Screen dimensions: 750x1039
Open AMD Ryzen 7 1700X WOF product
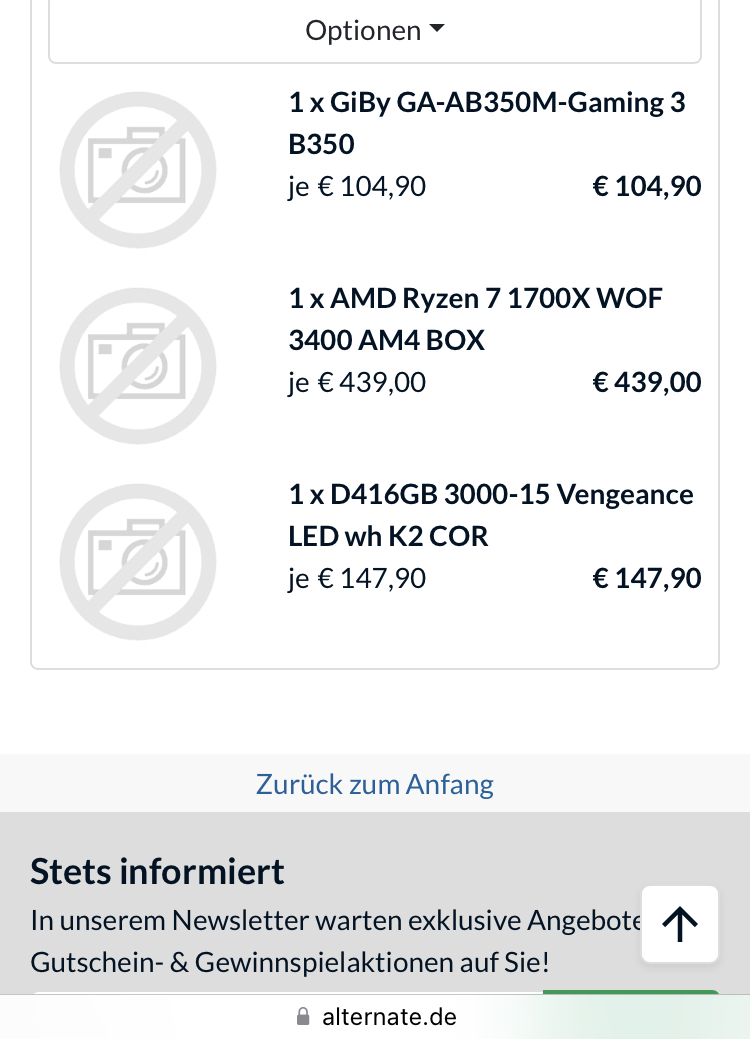[475, 319]
